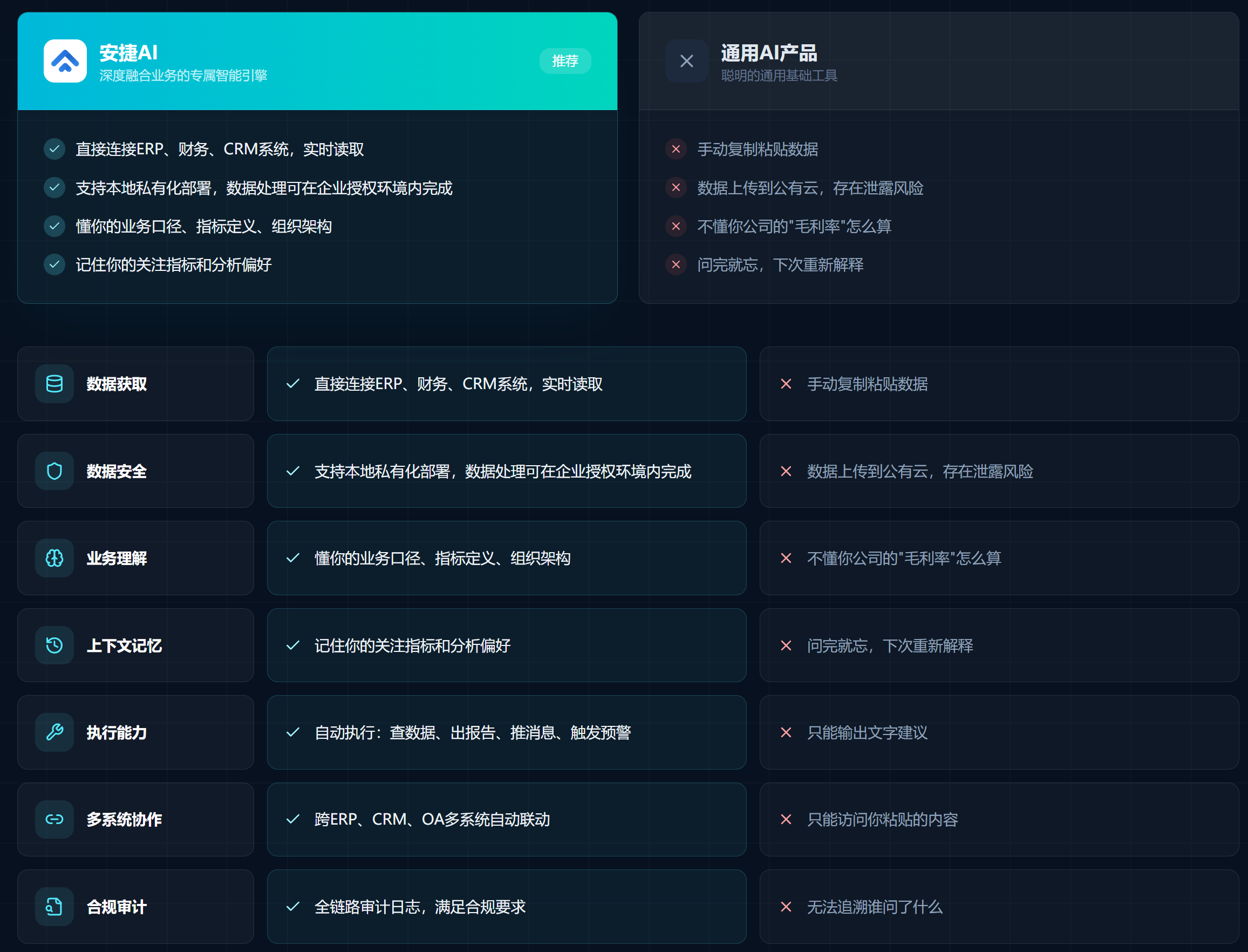Click the checkmark in the 数据安全 row
Screen dimensions: 1248x952
(293, 472)
